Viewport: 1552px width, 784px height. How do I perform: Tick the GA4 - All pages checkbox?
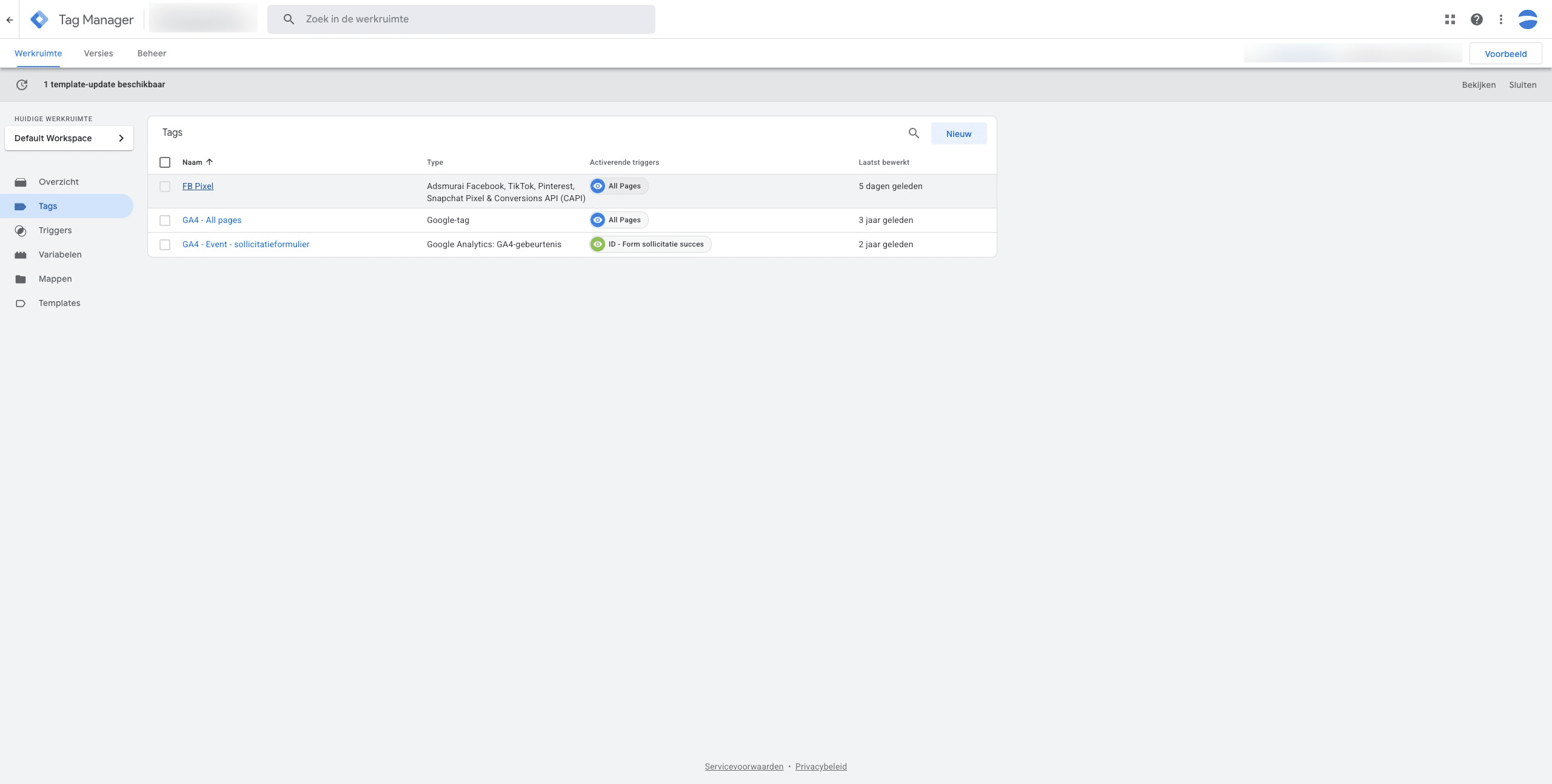click(165, 221)
